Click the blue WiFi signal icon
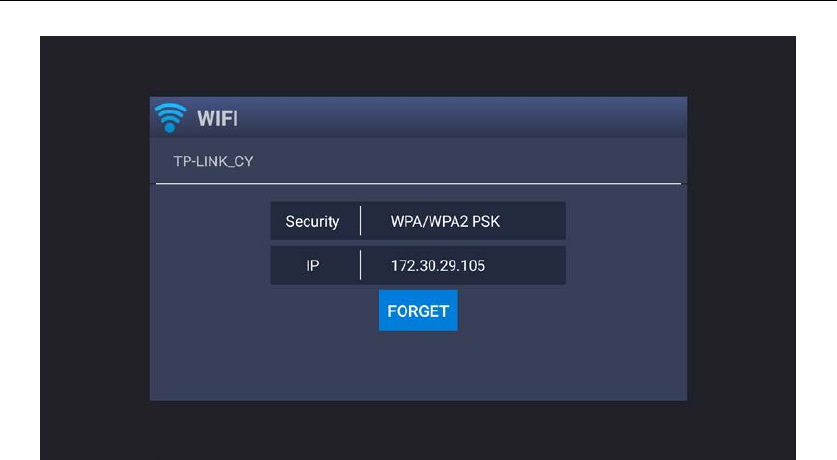 tap(170, 117)
